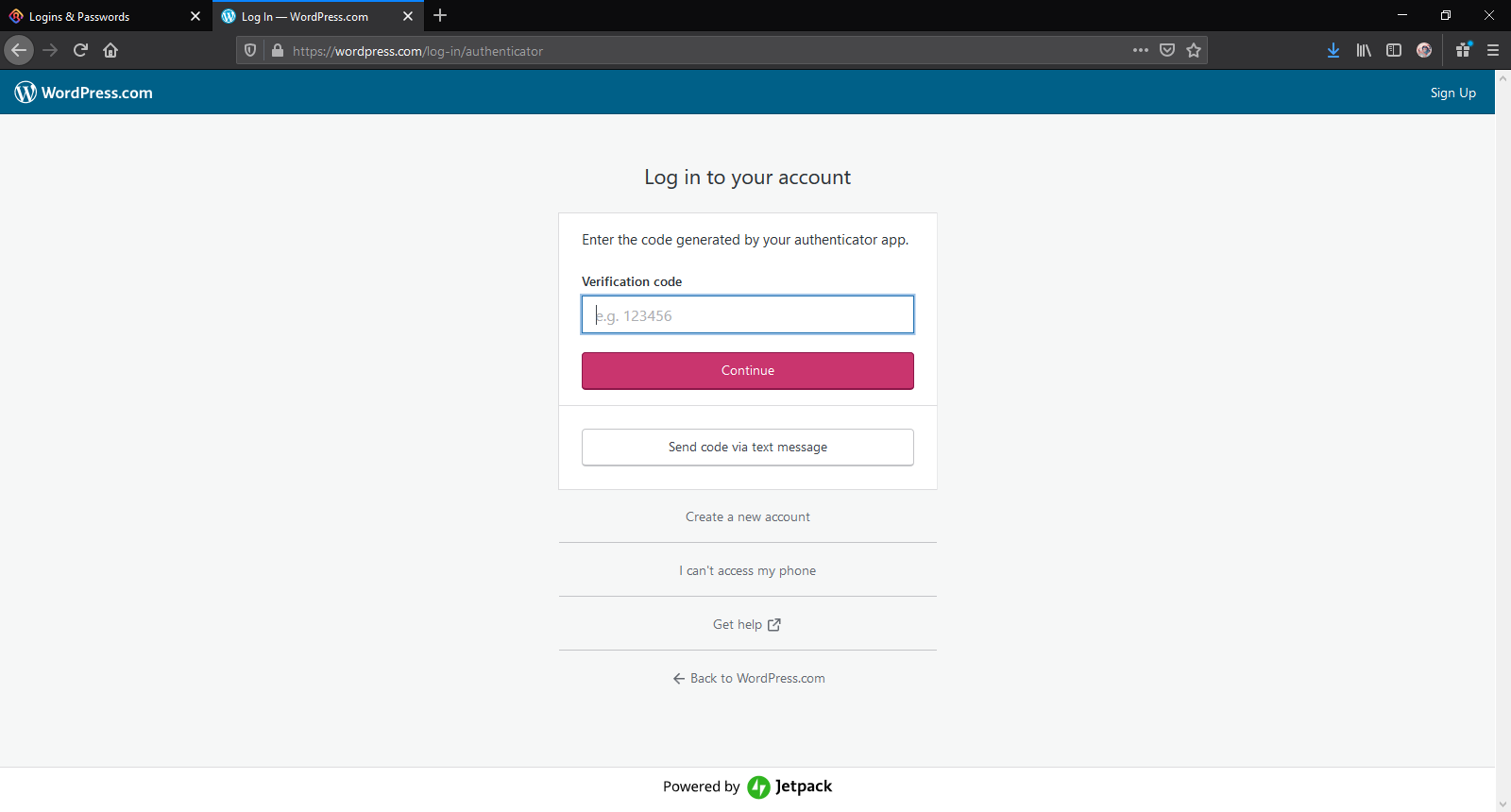Focus the Verification code field
The width and height of the screenshot is (1511, 812).
point(748,314)
